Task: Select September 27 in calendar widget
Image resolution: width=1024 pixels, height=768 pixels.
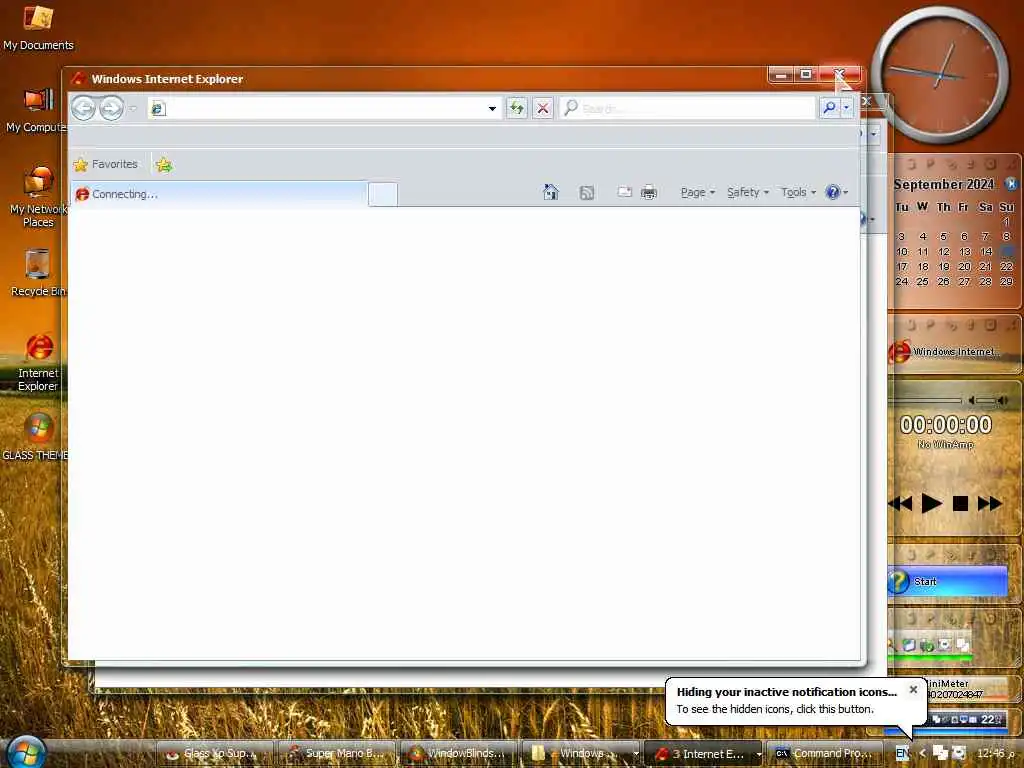Action: 964,281
